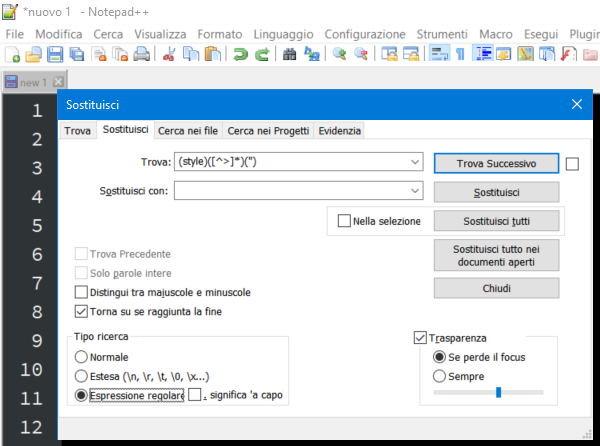This screenshot has width=600, height=446.
Task: Click the green Undo arrow icon
Action: (x=240, y=54)
